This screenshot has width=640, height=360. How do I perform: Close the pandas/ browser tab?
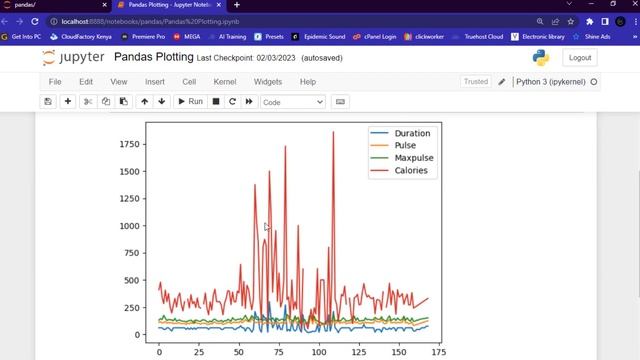[104, 5]
